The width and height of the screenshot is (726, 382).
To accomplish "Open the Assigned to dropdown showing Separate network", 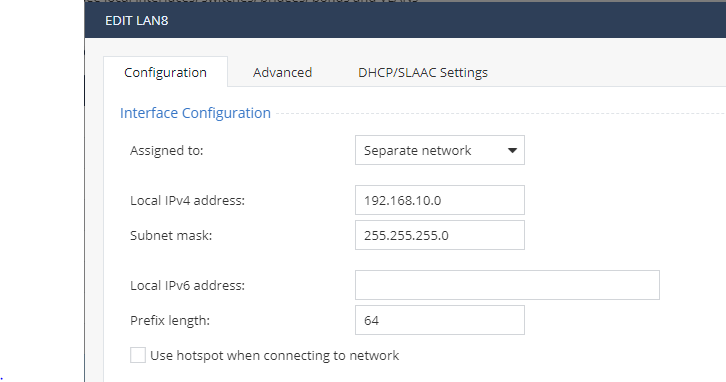I will click(439, 150).
